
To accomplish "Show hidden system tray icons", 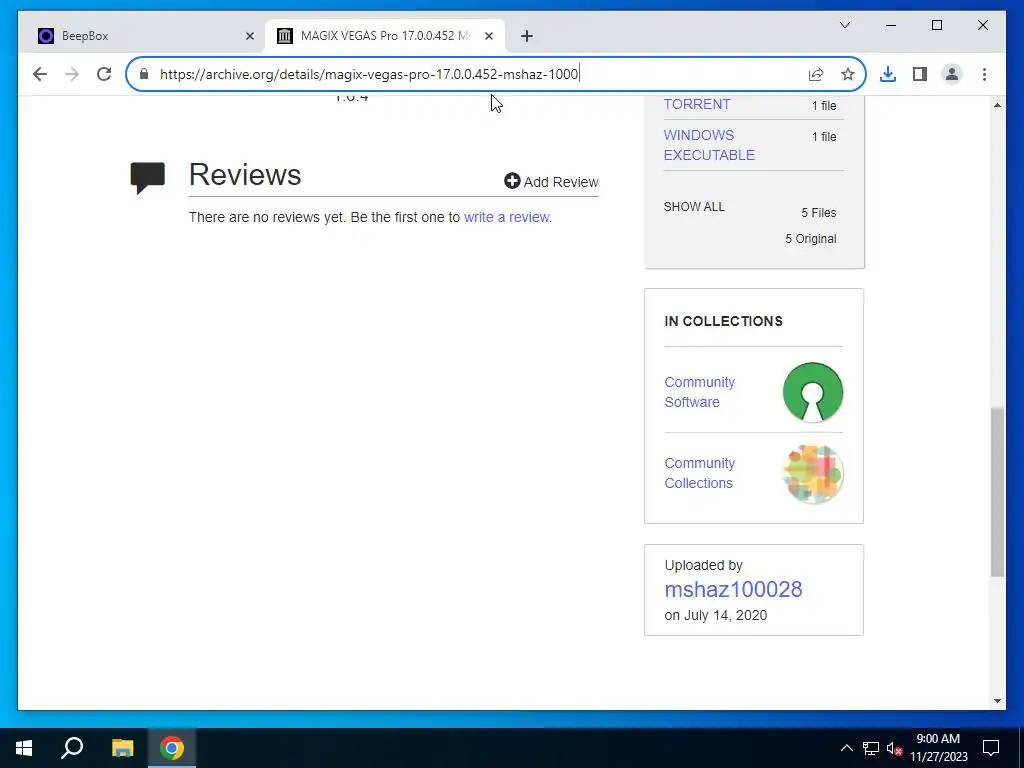I will coord(846,748).
